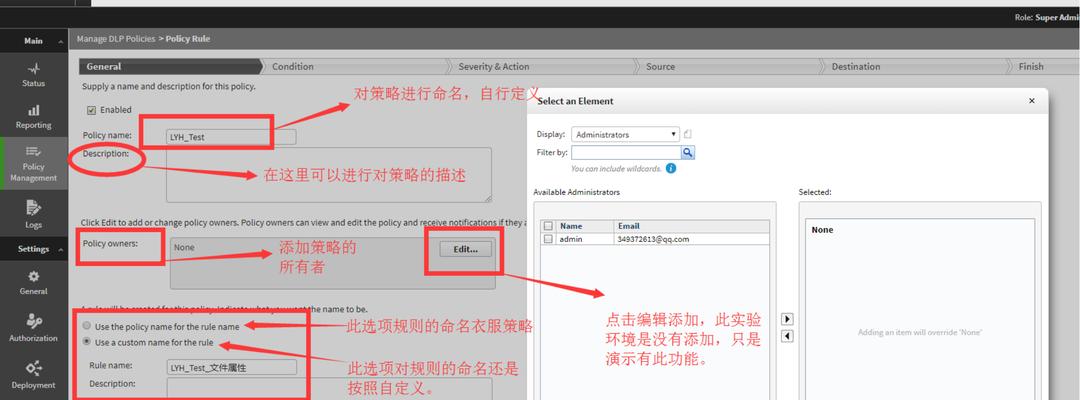Click the 349372613@qq.com email cell

(654, 239)
